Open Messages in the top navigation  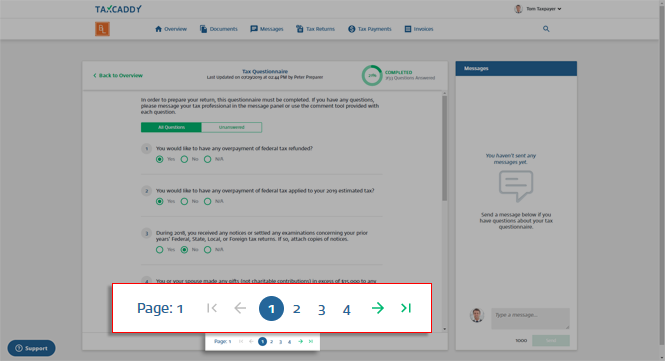[x=267, y=29]
